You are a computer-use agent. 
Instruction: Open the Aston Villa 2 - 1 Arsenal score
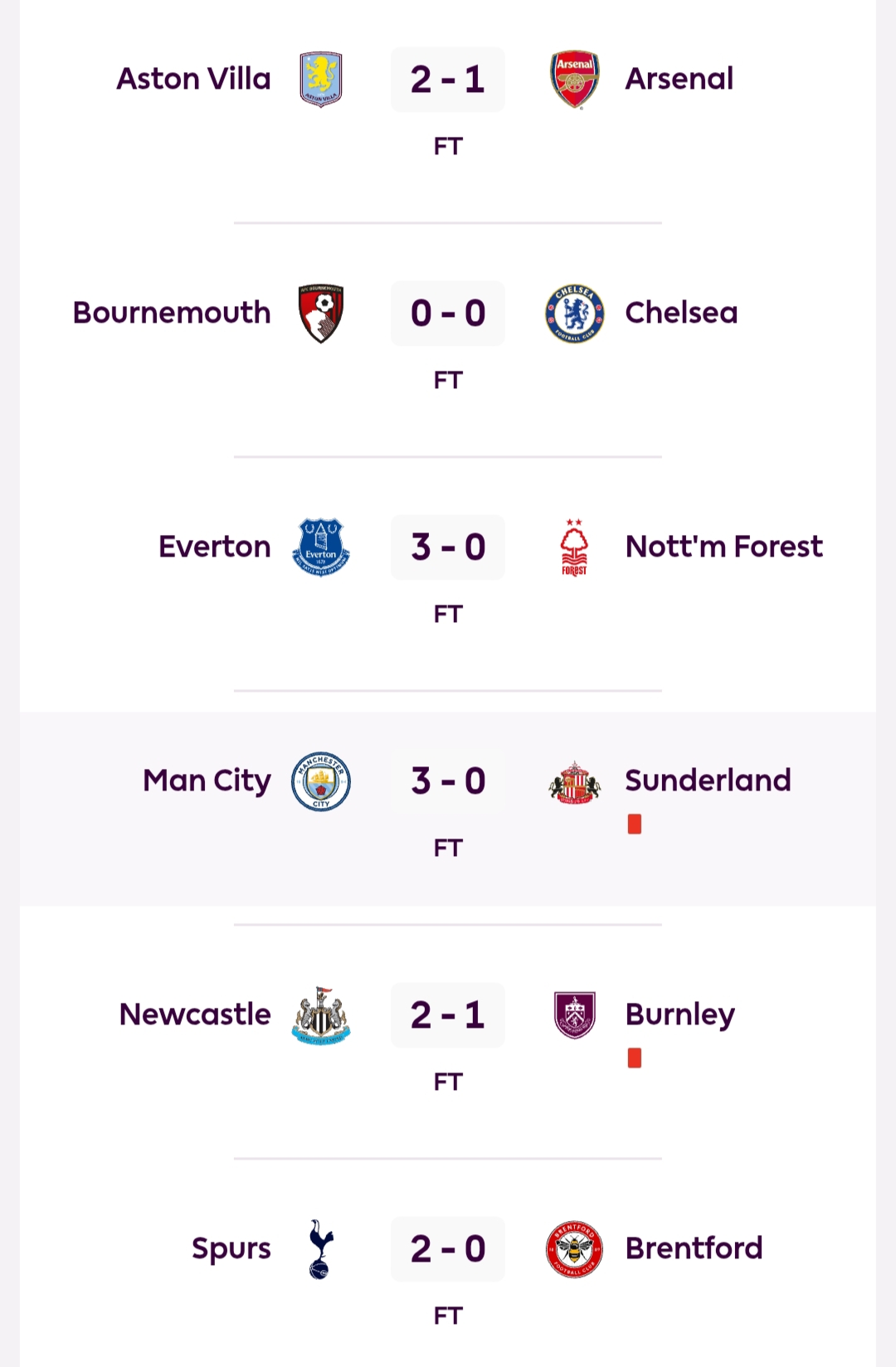click(448, 80)
